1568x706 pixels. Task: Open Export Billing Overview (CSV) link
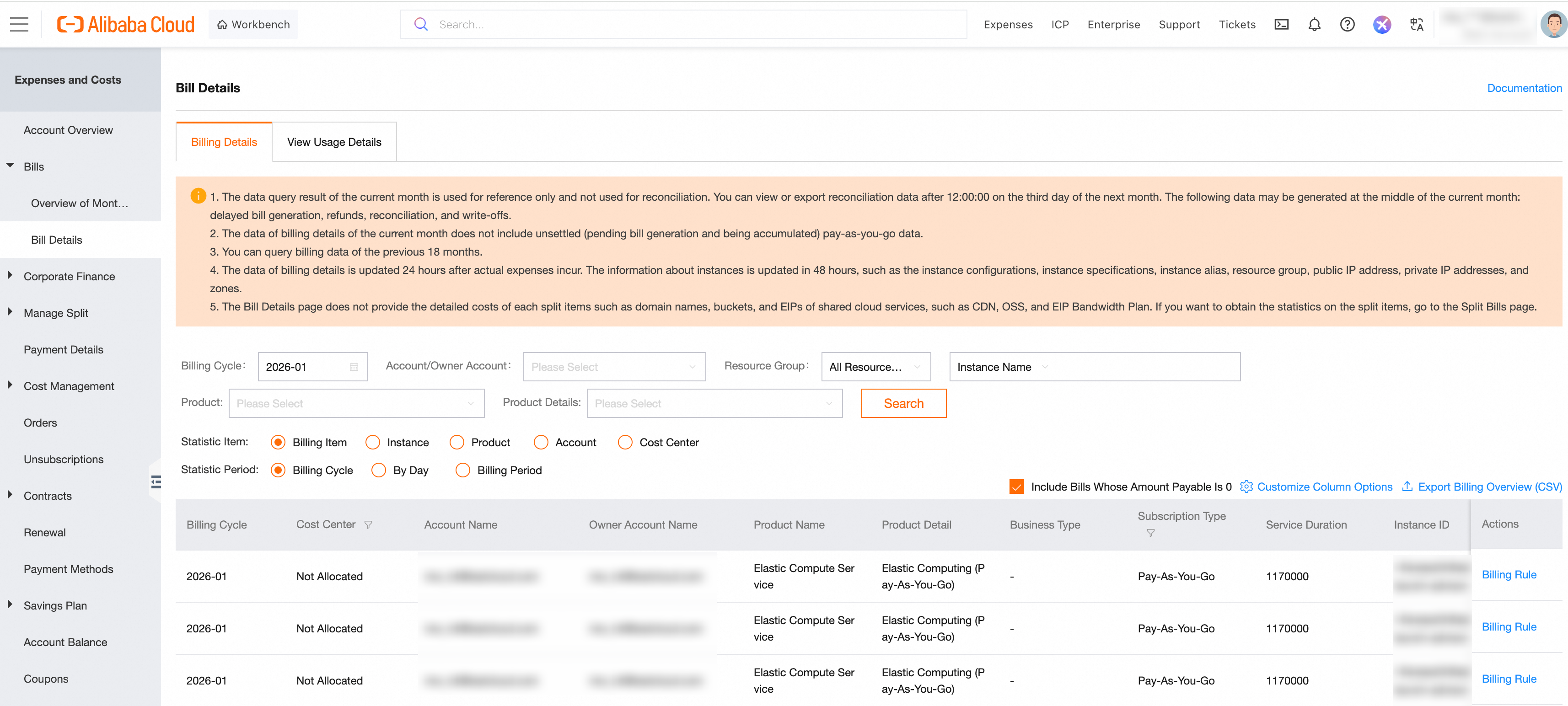tap(1489, 487)
